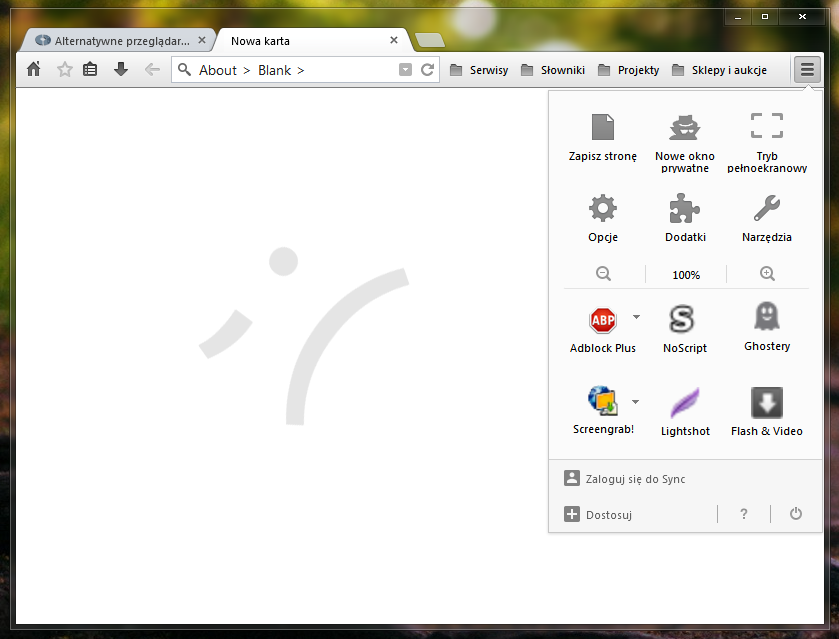Minimize the browser window
839x639 pixels.
[x=738, y=17]
